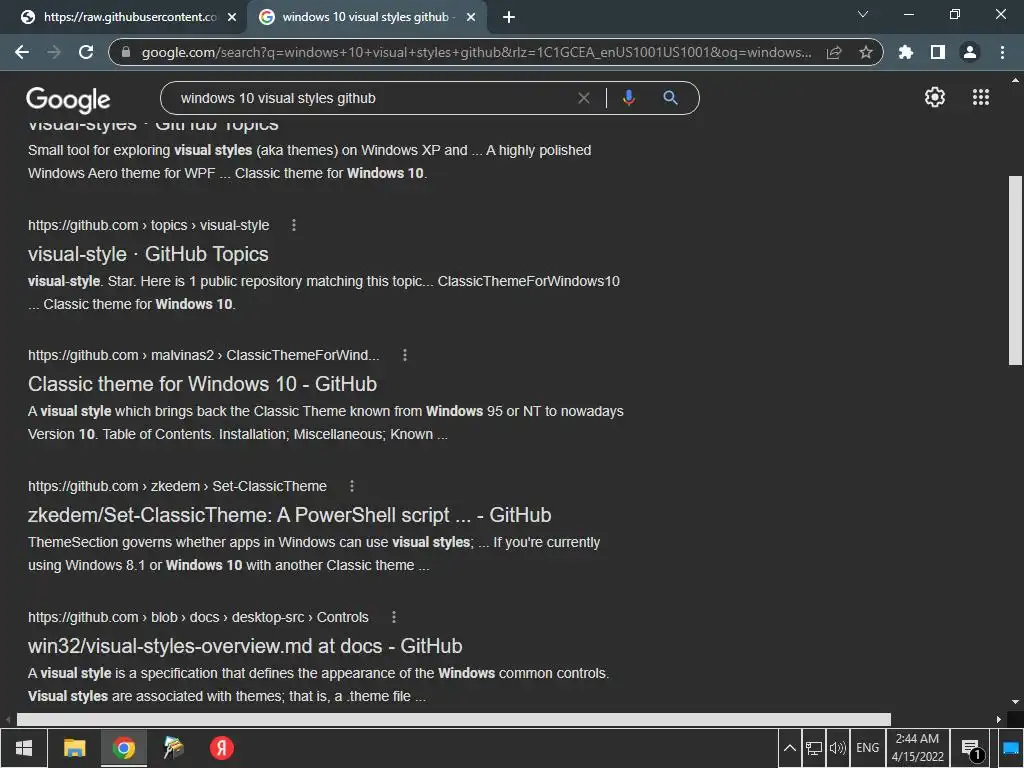Open taskbar clock and date
Screen dimensions: 1024x768
click(918, 748)
